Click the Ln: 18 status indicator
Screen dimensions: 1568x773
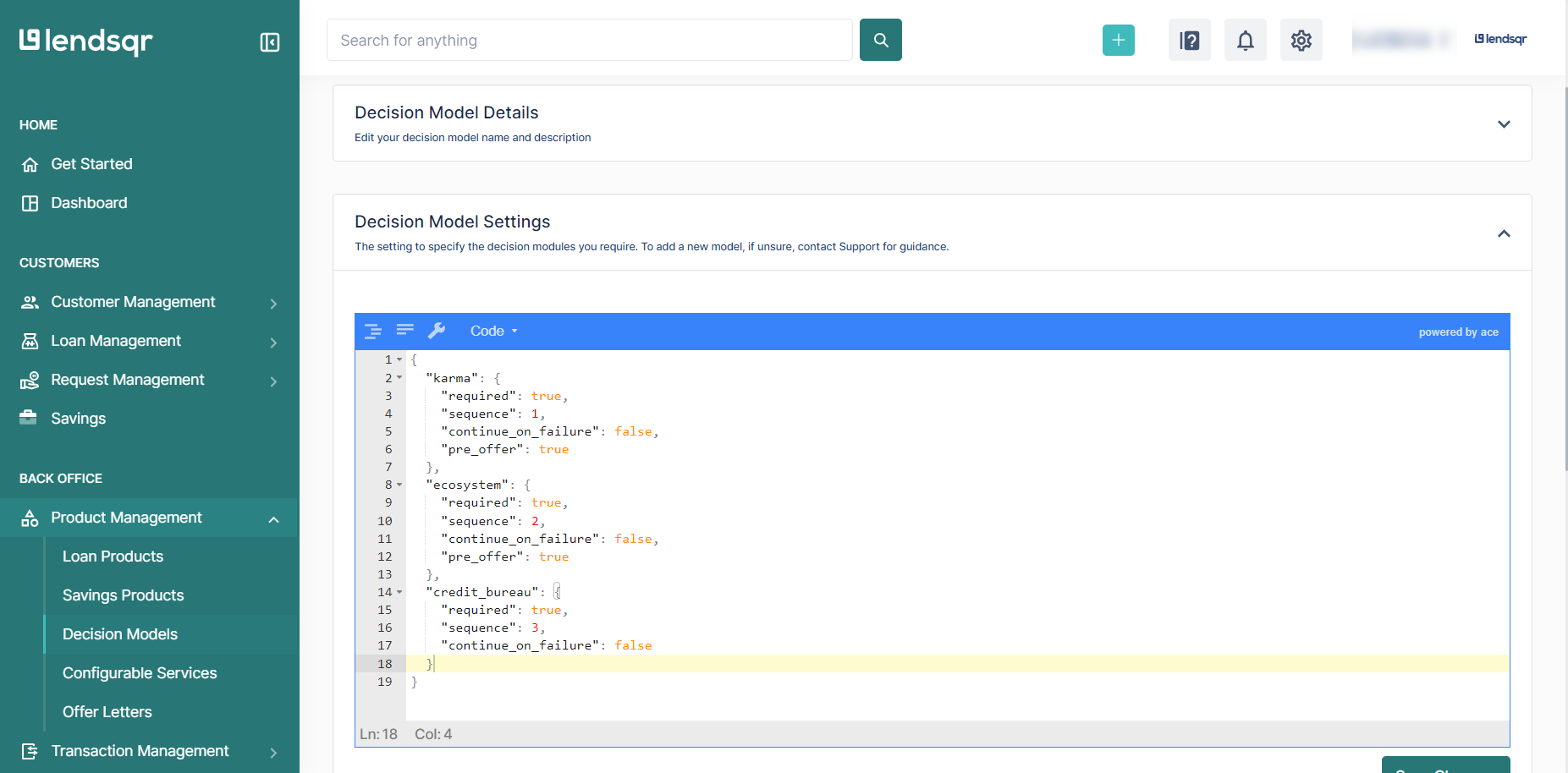pos(378,734)
